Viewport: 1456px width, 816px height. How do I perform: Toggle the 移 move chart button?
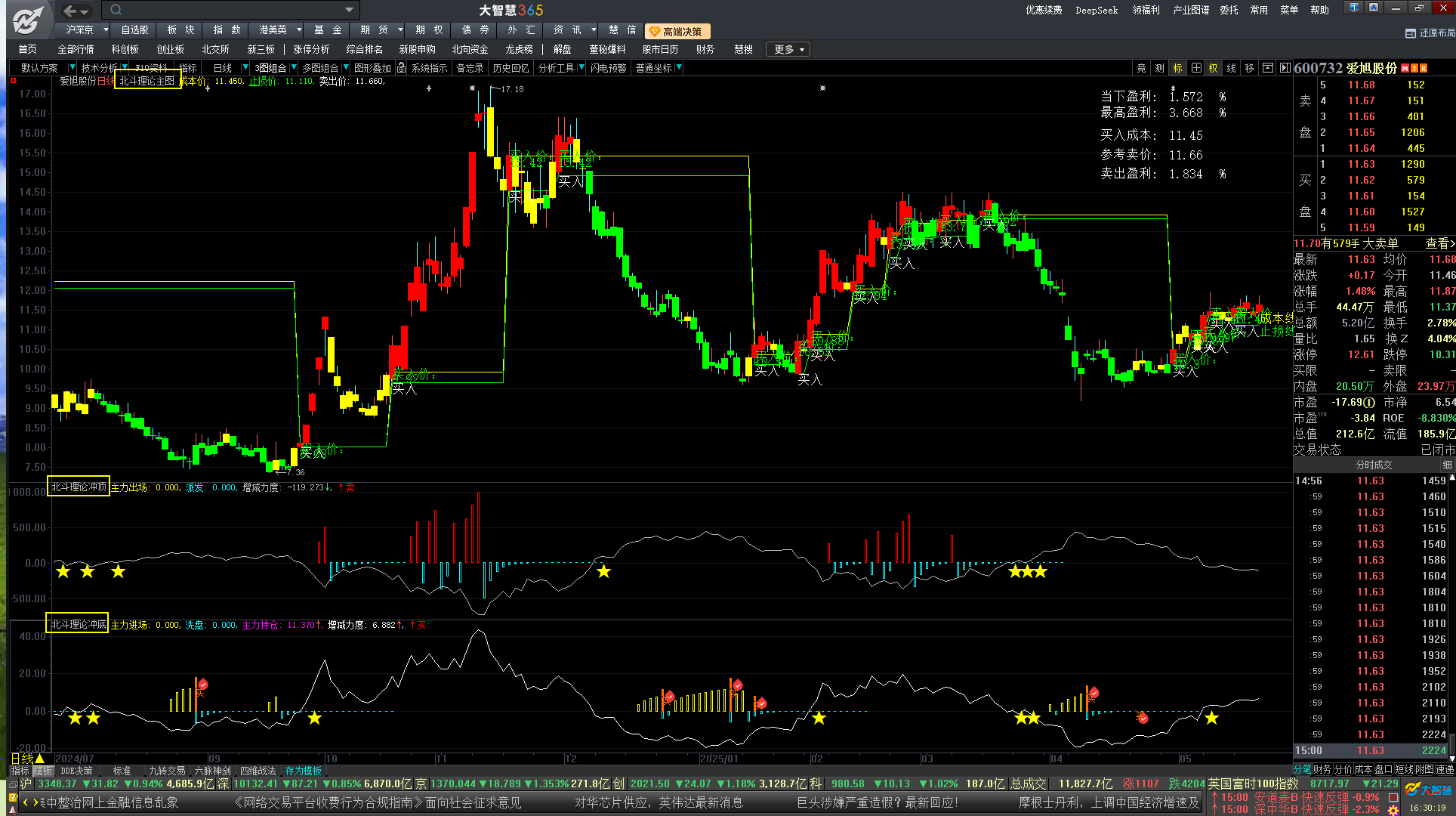[x=1250, y=68]
